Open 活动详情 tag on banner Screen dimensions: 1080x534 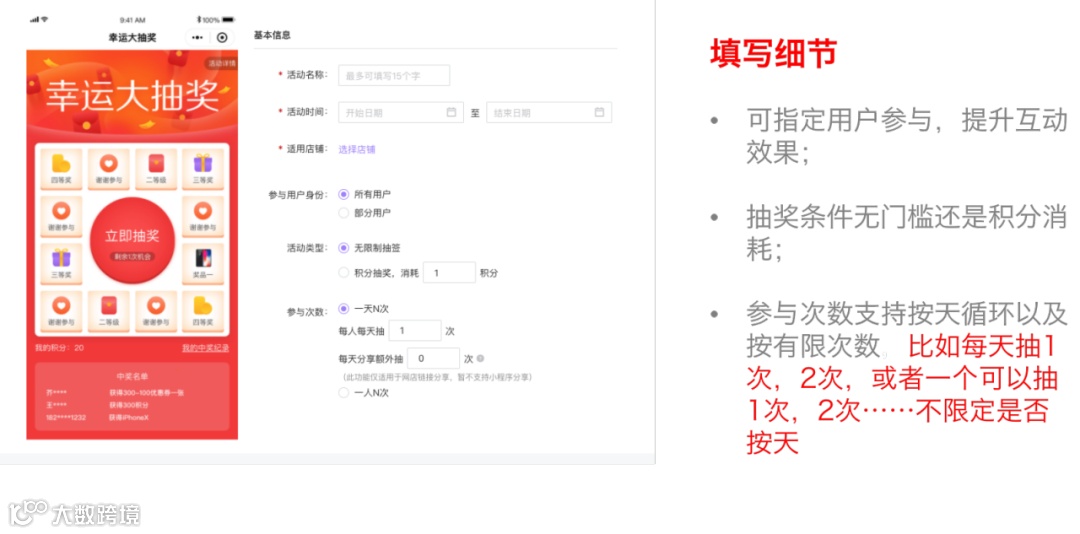pos(222,63)
